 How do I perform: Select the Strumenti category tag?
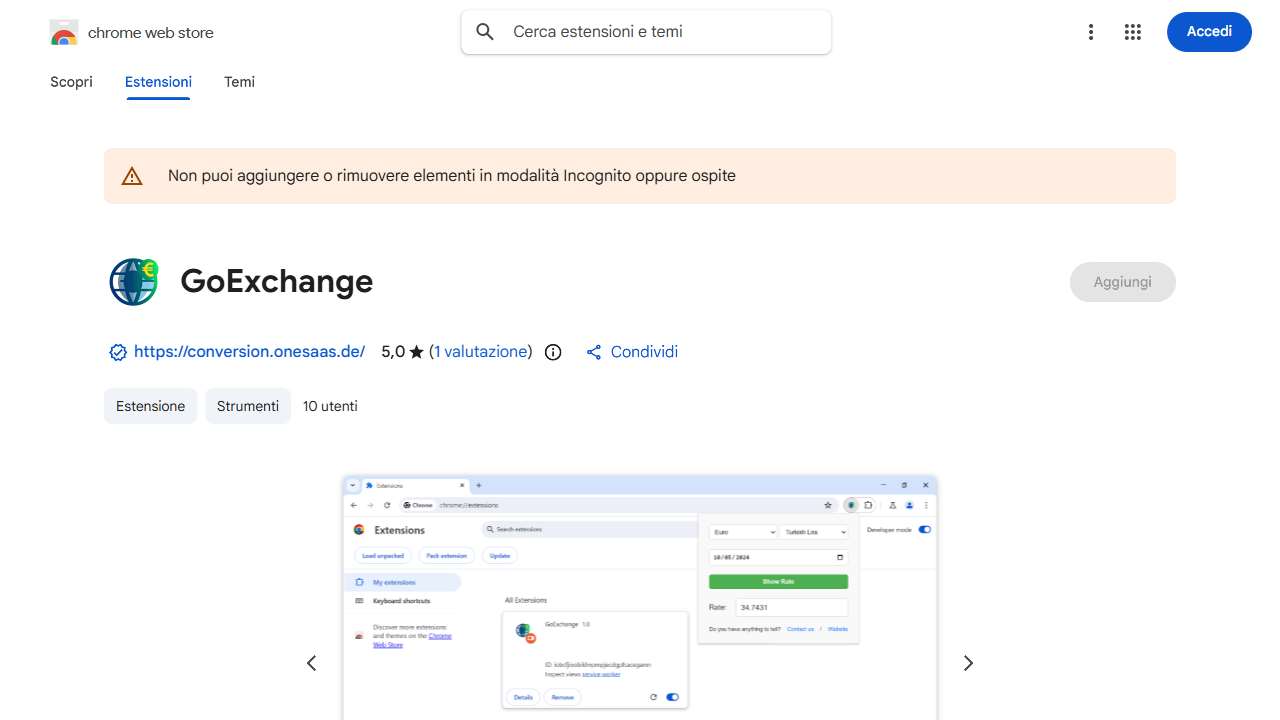247,406
